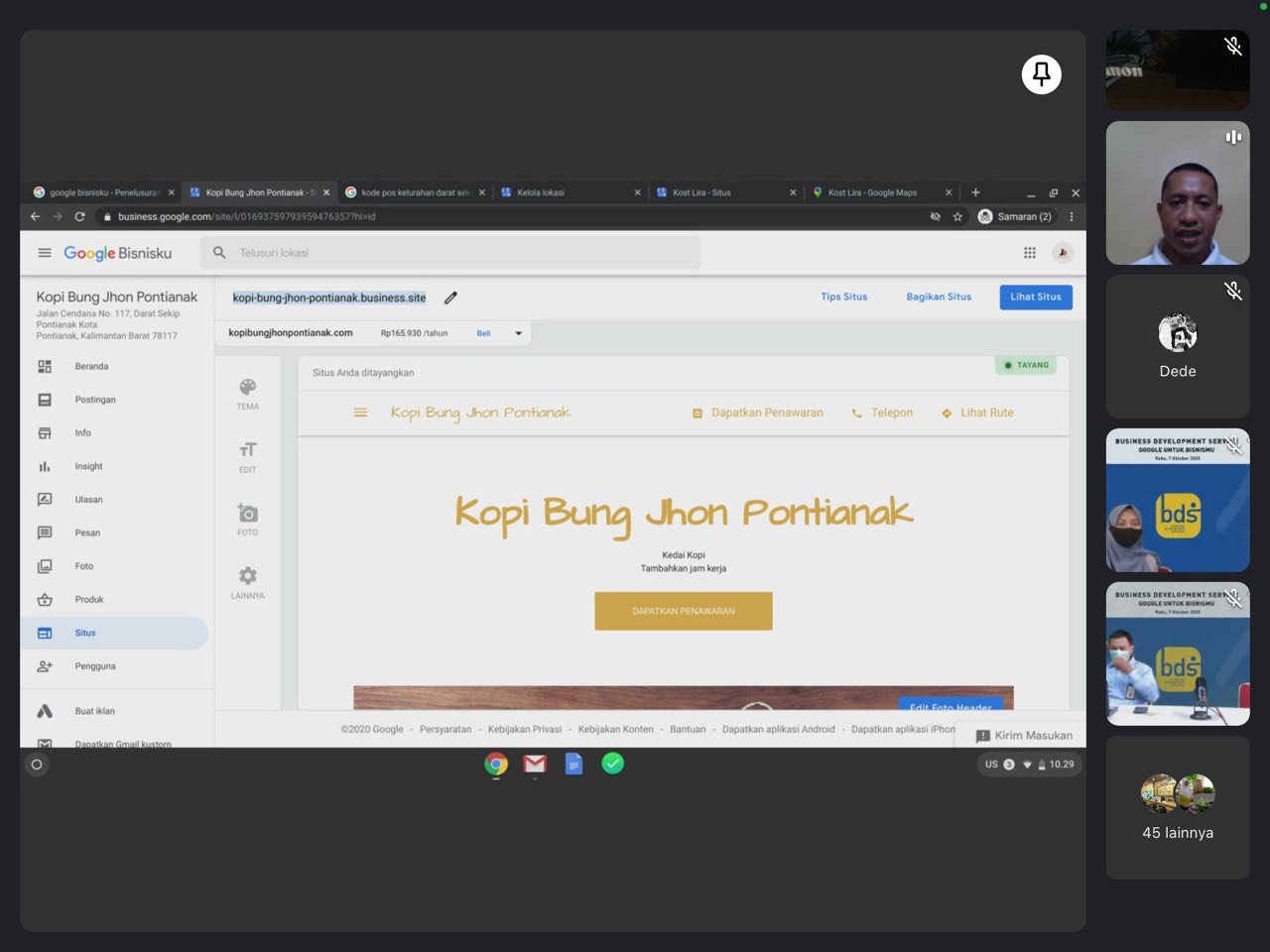Click the gold DAPATKAN PENAWARAN button
The image size is (1270, 952).
point(683,611)
